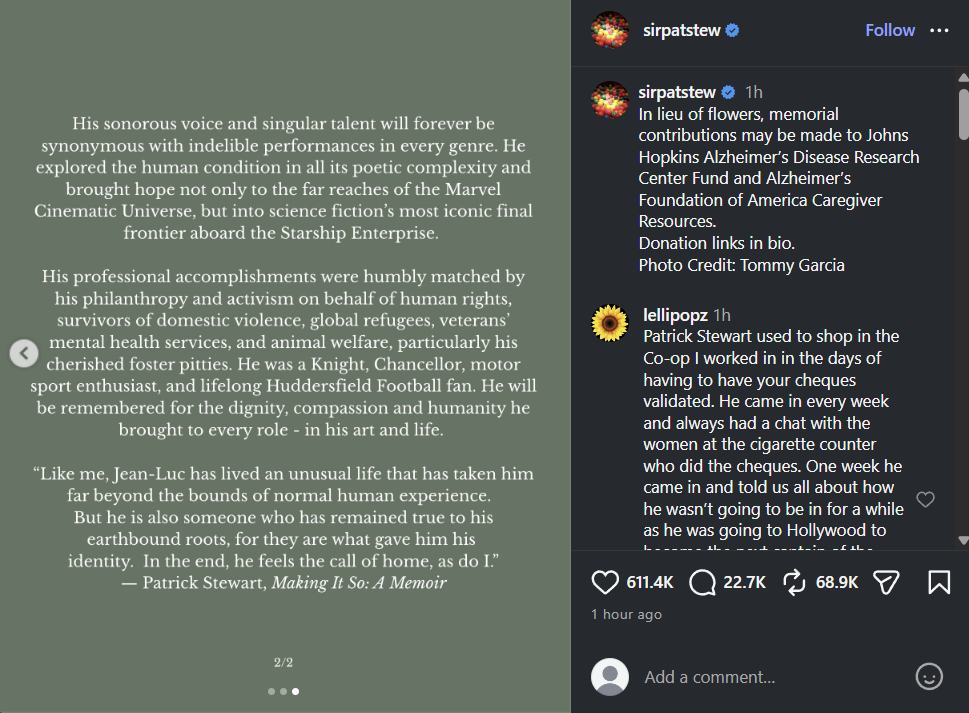
Task: Click sirpatstew avatar in the header
Action: pos(609,30)
